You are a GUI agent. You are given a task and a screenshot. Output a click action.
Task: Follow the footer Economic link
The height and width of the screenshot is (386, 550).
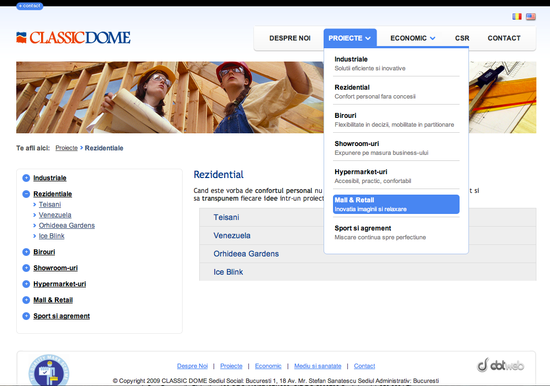click(268, 366)
